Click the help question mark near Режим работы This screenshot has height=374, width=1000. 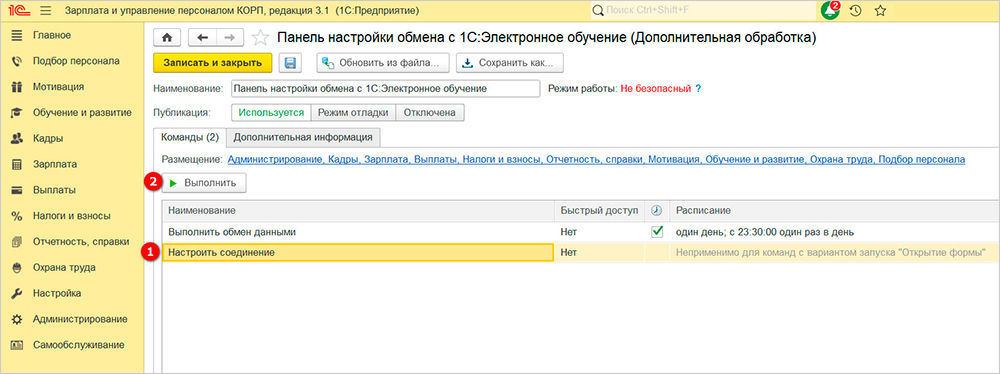coord(698,89)
